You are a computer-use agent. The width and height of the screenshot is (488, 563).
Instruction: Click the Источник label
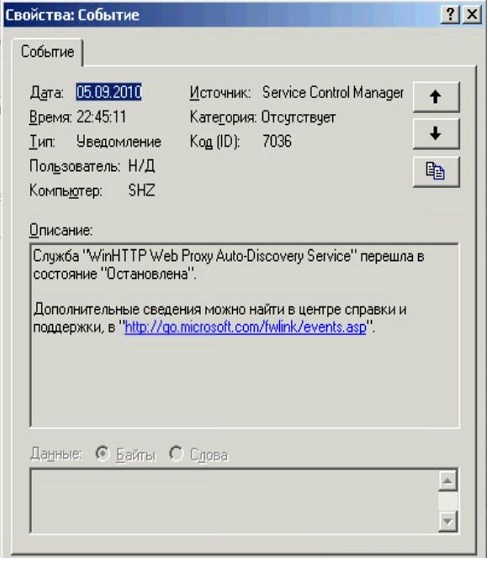coord(220,93)
